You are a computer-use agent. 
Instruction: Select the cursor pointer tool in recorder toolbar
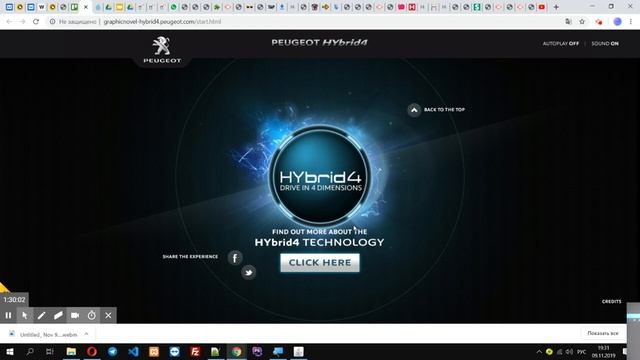[x=24, y=316]
